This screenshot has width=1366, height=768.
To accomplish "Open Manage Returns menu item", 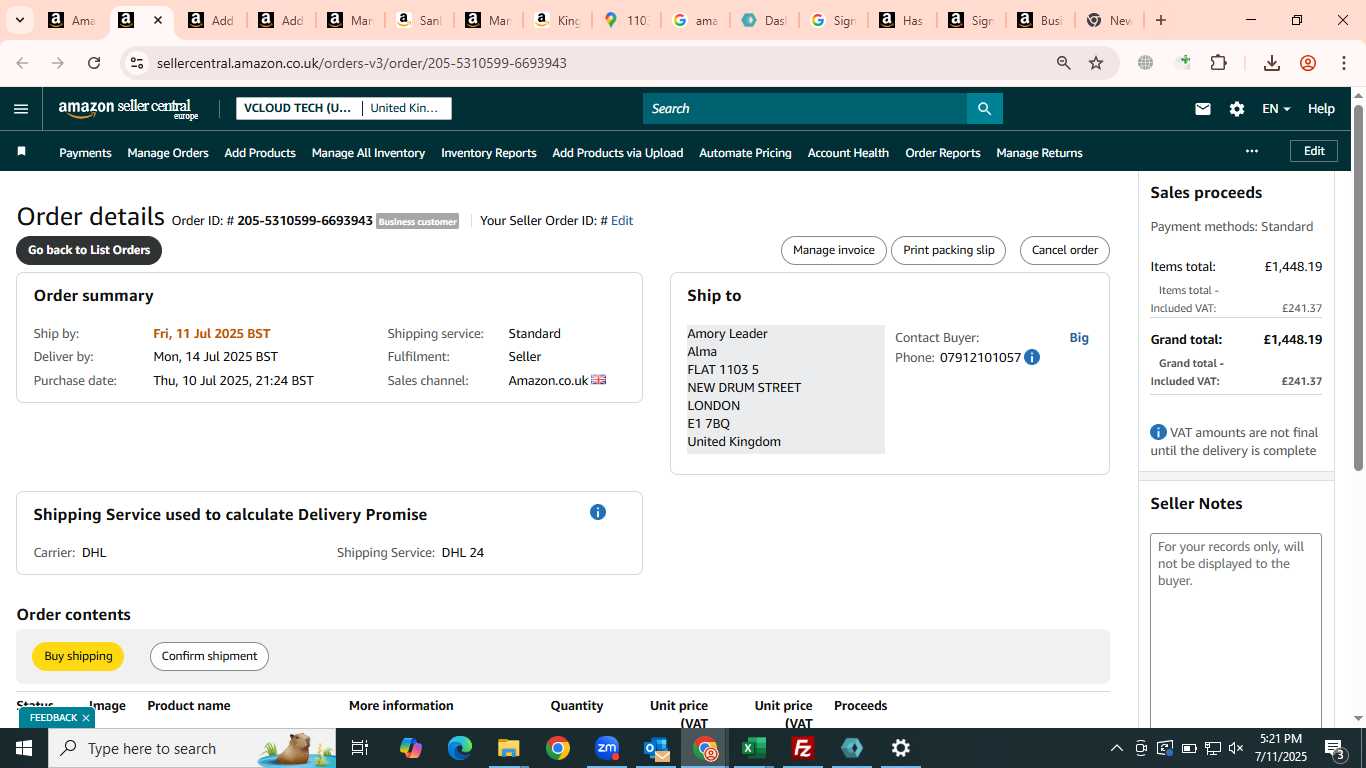I will click(x=1039, y=153).
